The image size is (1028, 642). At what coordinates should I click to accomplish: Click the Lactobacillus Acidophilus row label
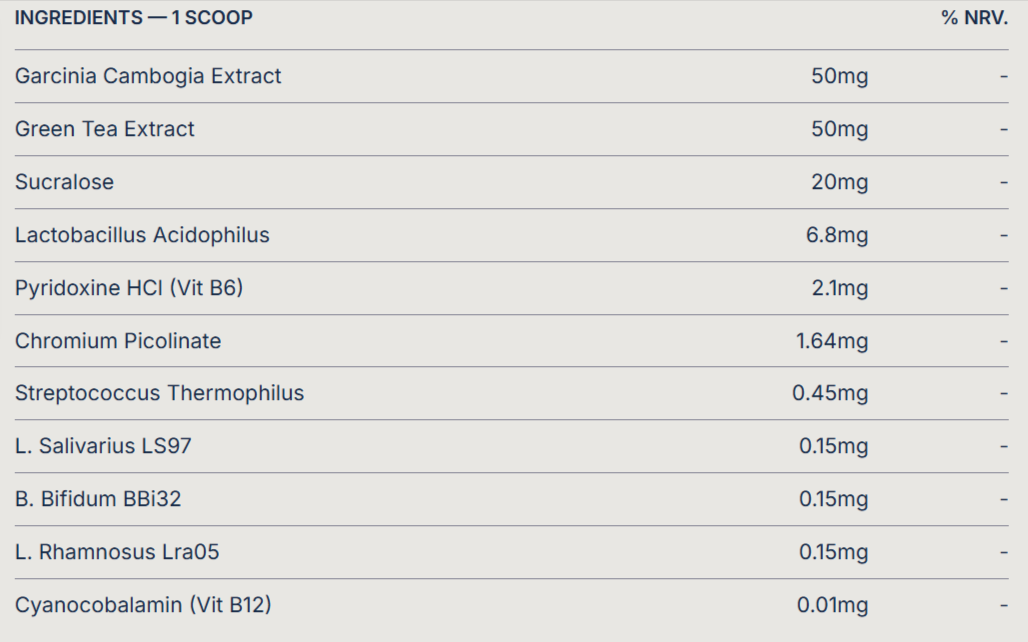pyautogui.click(x=142, y=235)
